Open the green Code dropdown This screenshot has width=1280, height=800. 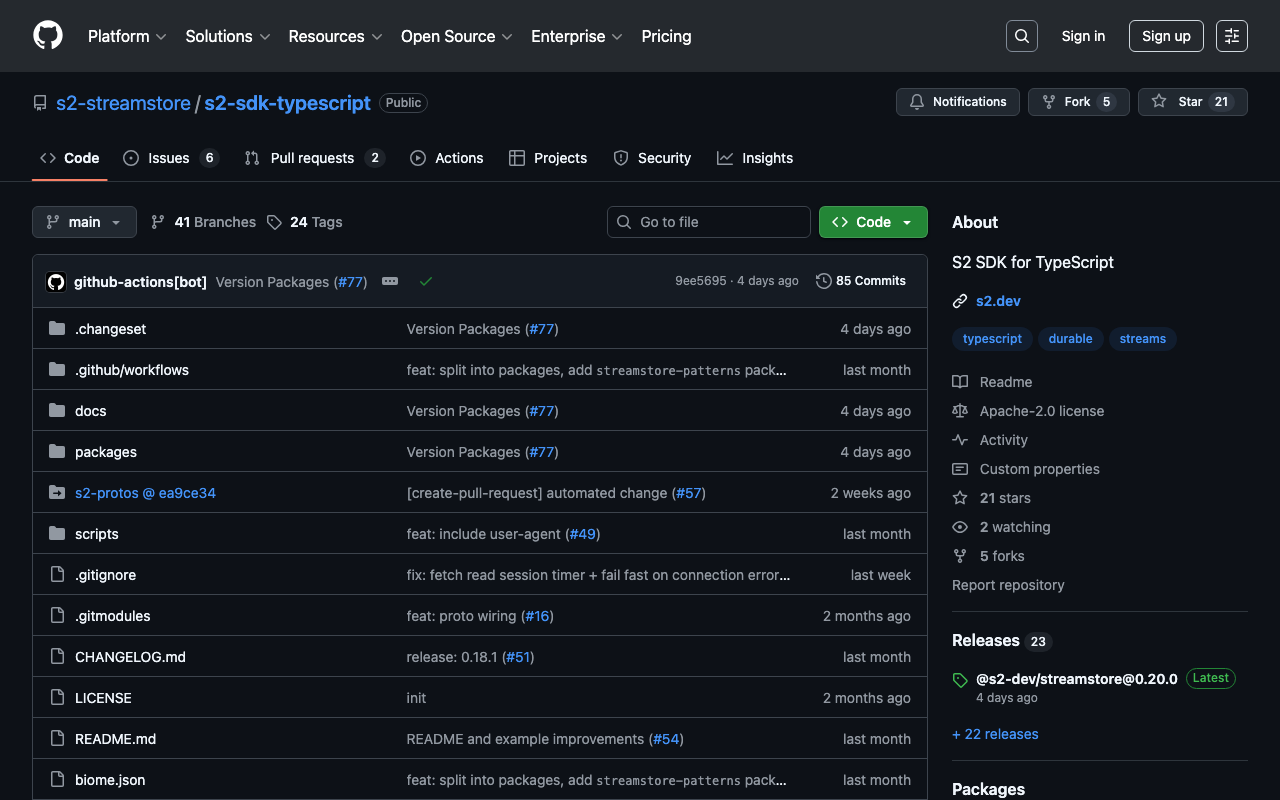(x=872, y=221)
